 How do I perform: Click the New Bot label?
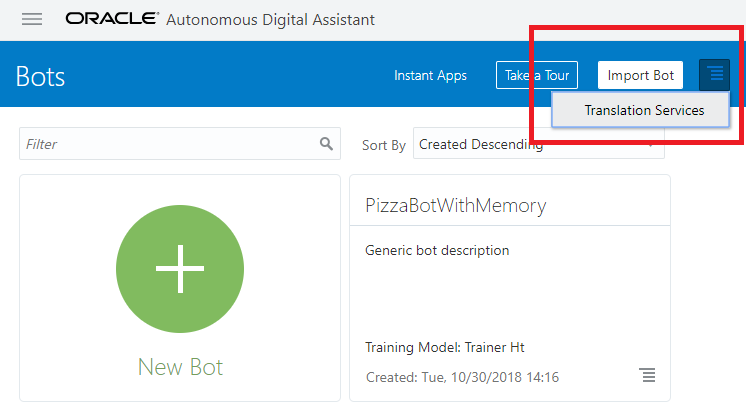click(180, 367)
